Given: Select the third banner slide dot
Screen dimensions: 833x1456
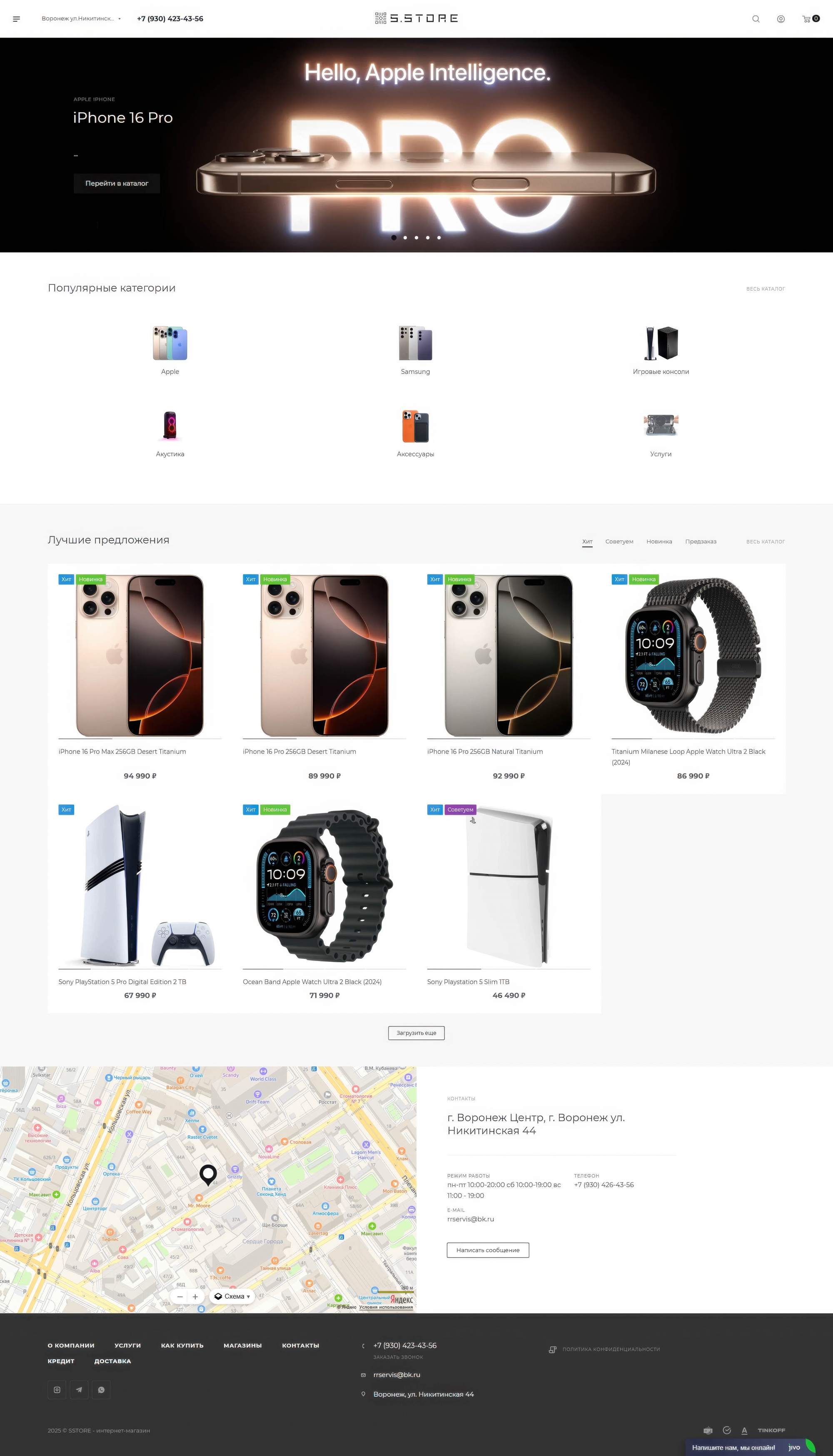Looking at the screenshot, I should click(x=416, y=237).
